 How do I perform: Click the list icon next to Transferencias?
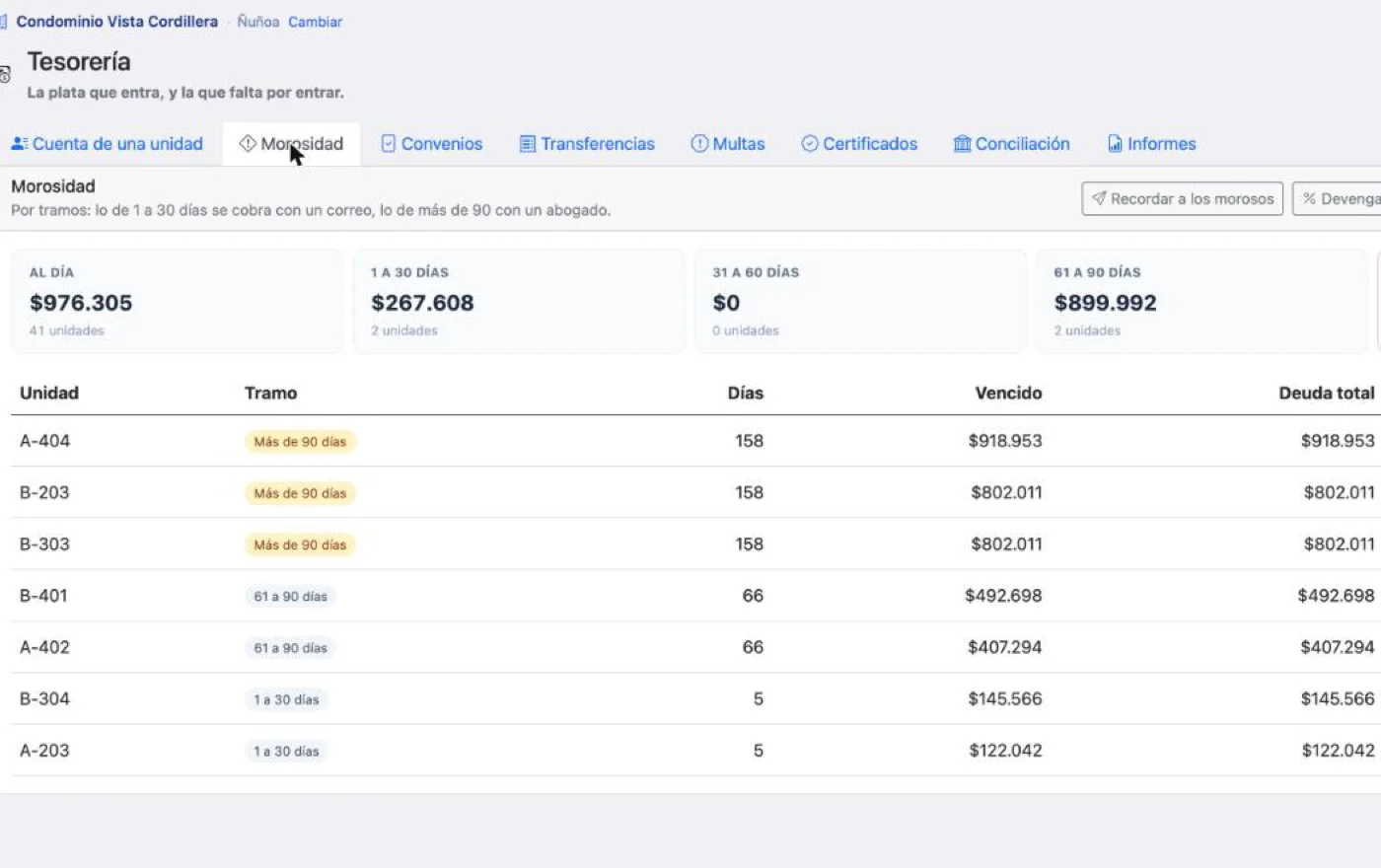[x=528, y=144]
